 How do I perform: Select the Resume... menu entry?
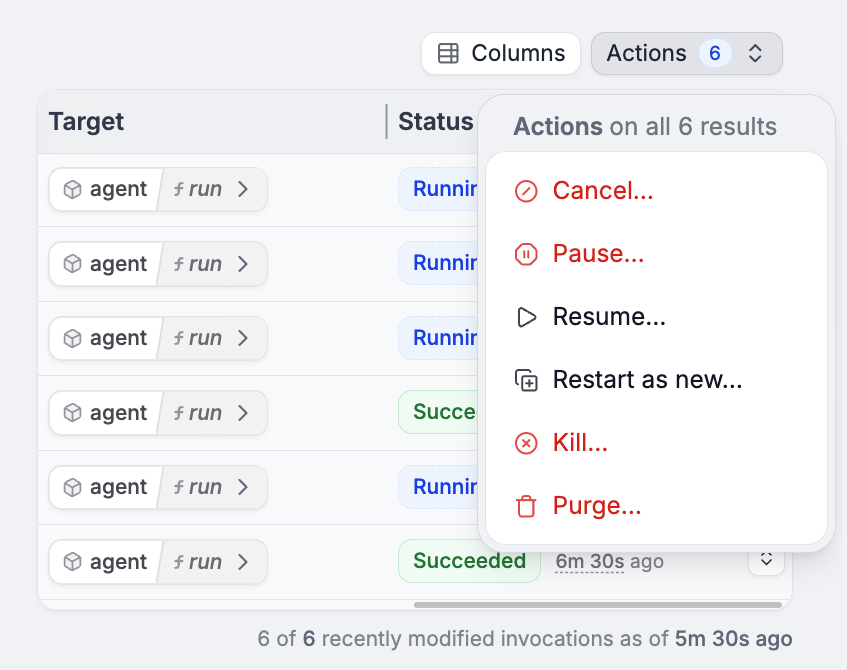(x=609, y=316)
